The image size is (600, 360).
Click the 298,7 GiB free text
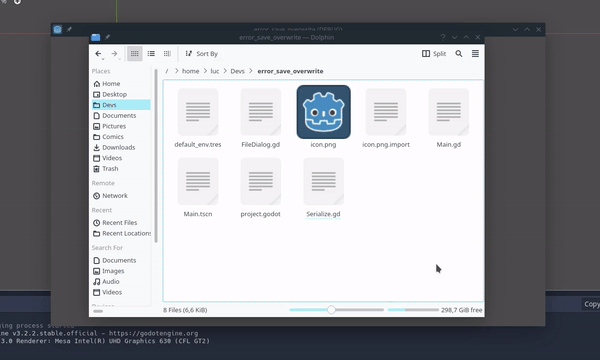461,310
